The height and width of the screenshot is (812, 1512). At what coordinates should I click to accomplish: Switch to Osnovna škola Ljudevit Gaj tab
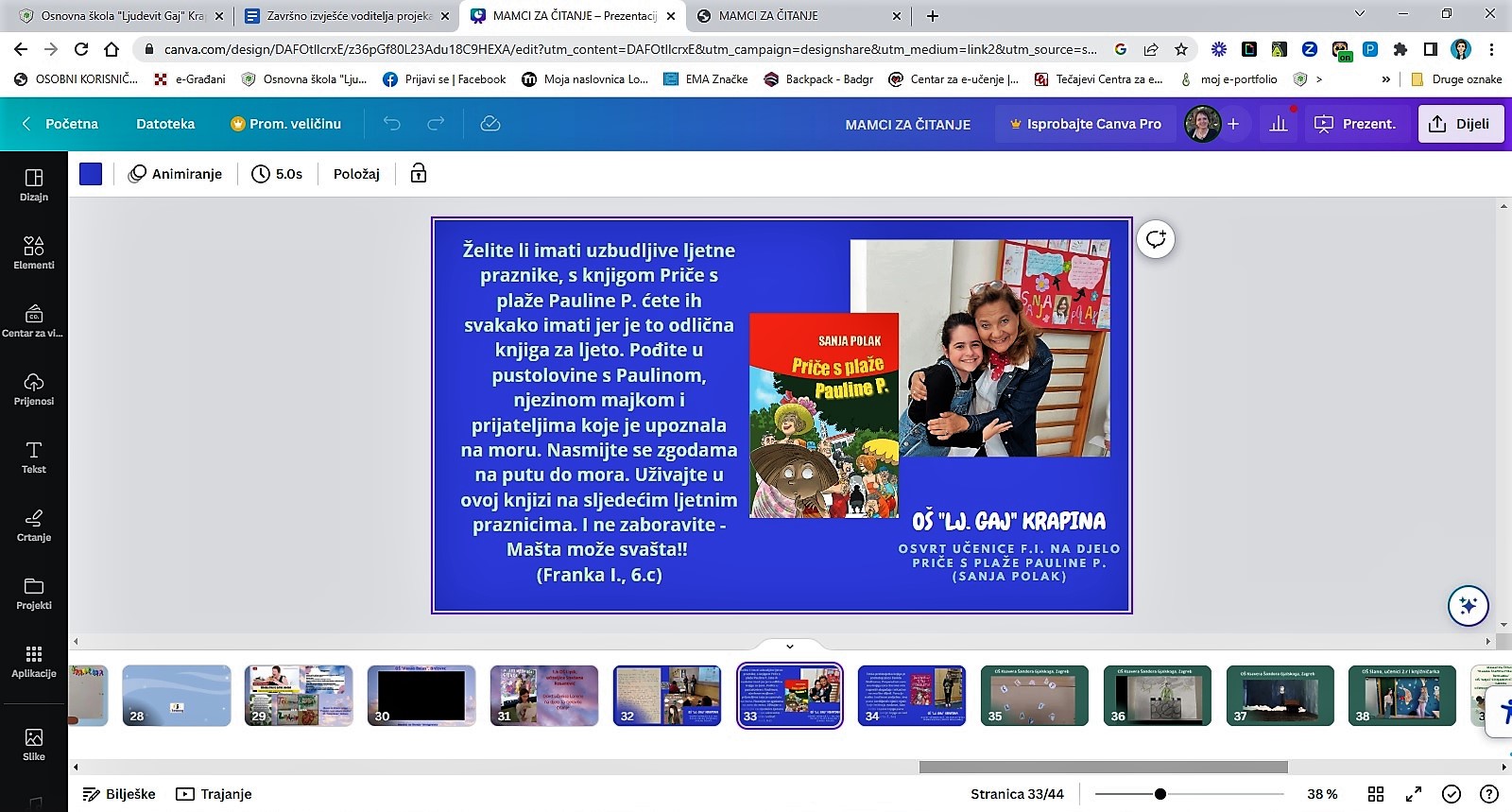tap(122, 16)
